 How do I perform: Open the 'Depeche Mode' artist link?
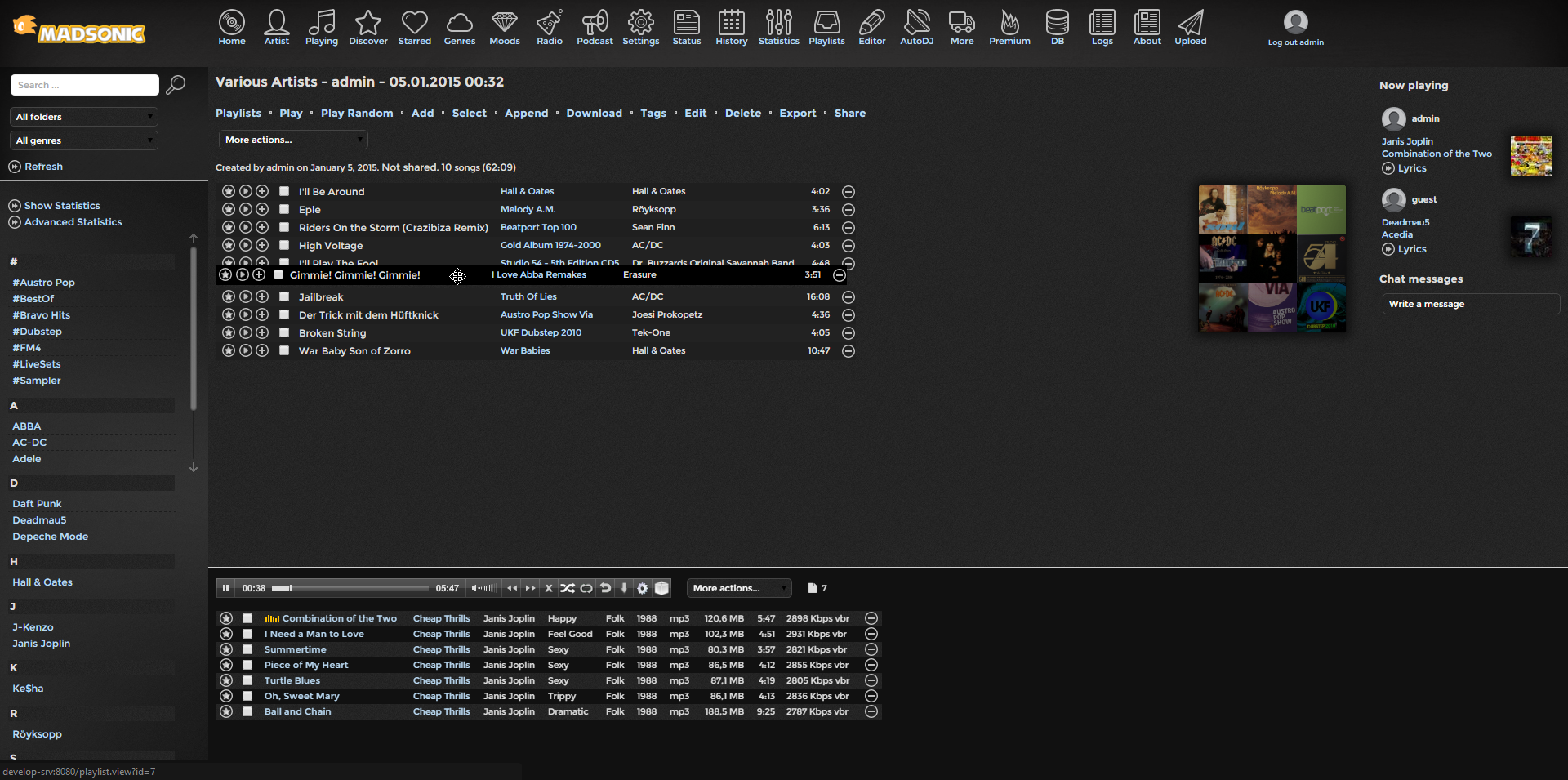[x=50, y=537]
